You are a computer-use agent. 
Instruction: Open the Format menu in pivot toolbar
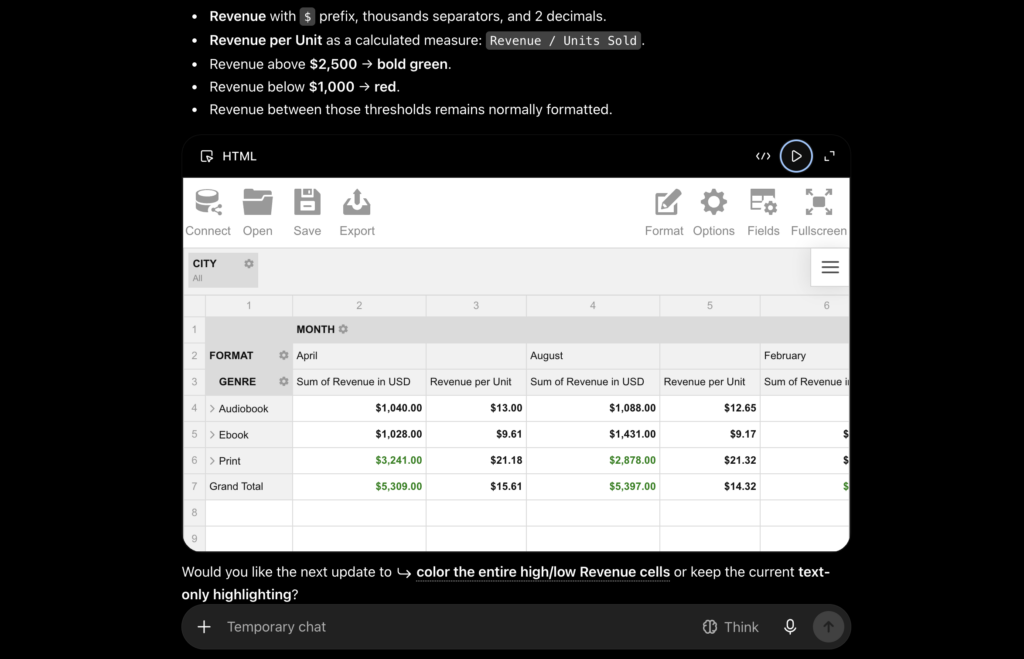point(664,212)
